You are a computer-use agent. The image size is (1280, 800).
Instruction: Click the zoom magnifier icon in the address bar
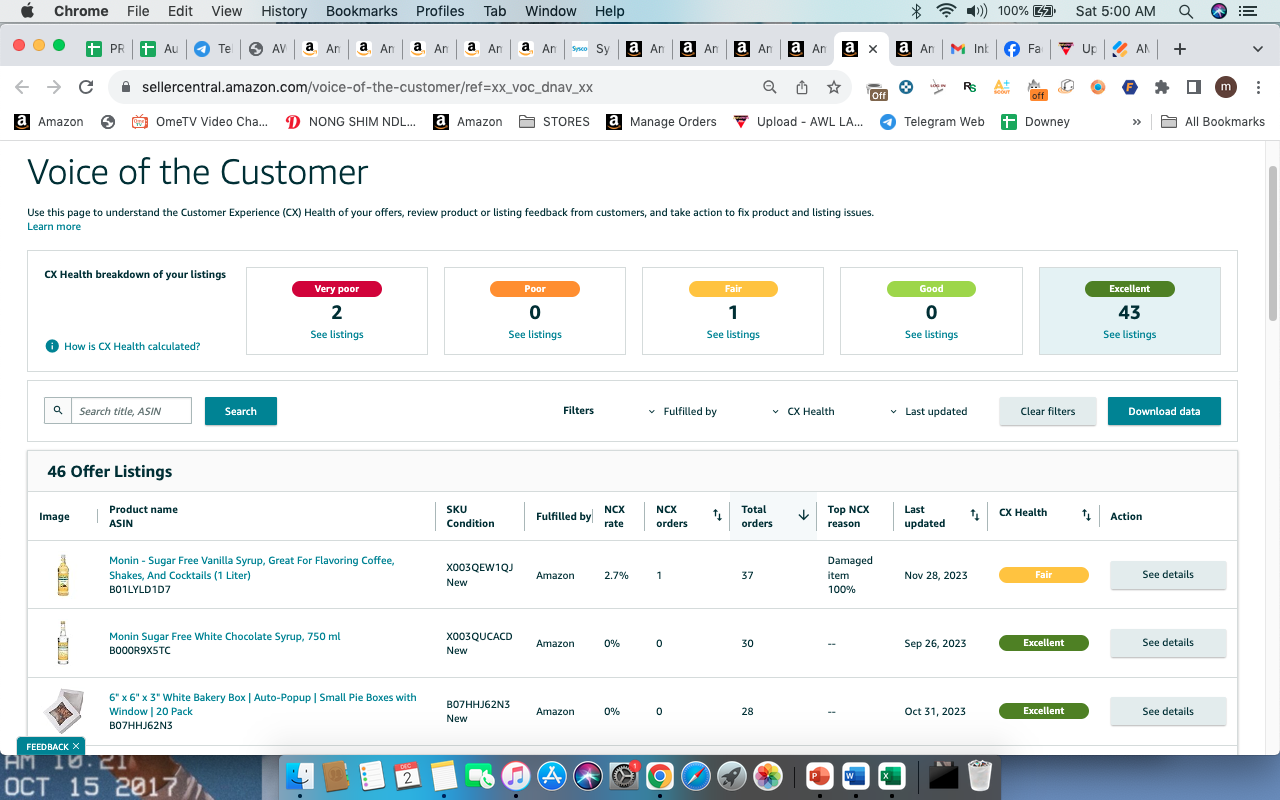tap(770, 87)
